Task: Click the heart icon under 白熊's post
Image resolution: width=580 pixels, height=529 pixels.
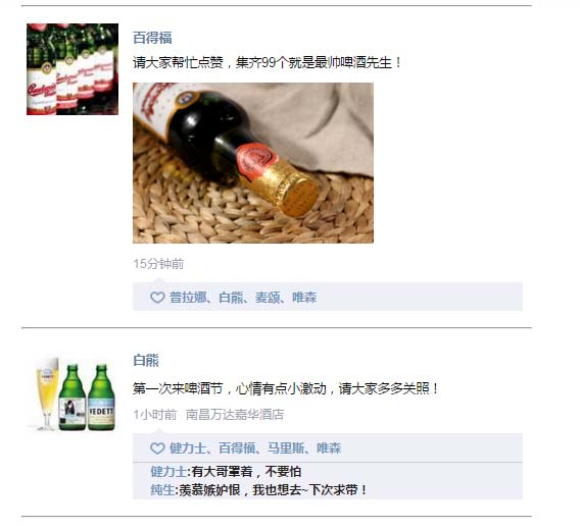Action: pyautogui.click(x=157, y=448)
